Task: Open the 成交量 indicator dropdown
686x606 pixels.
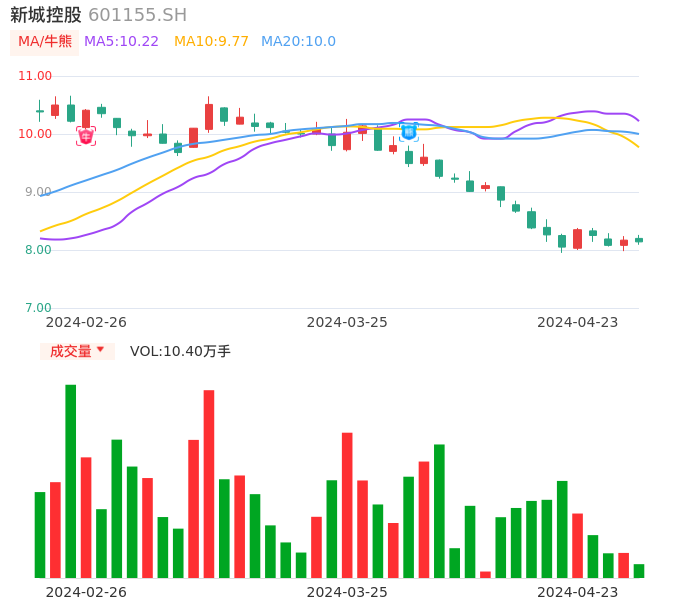Action: click(x=77, y=351)
